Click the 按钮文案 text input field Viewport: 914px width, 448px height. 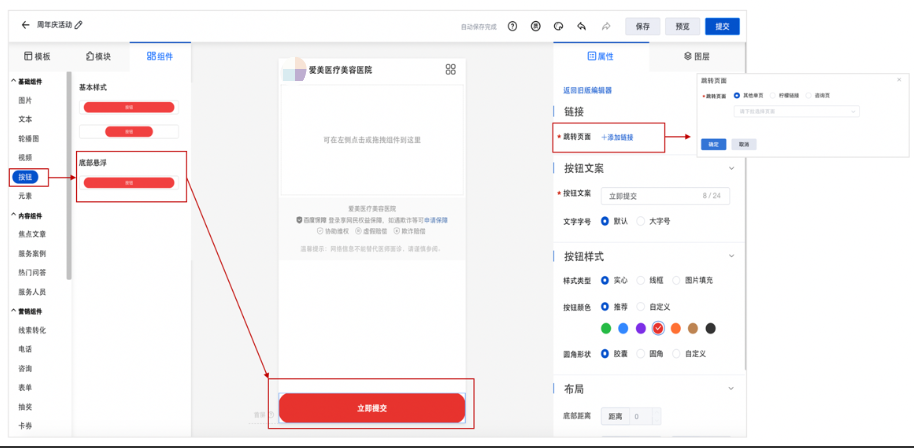coord(665,196)
